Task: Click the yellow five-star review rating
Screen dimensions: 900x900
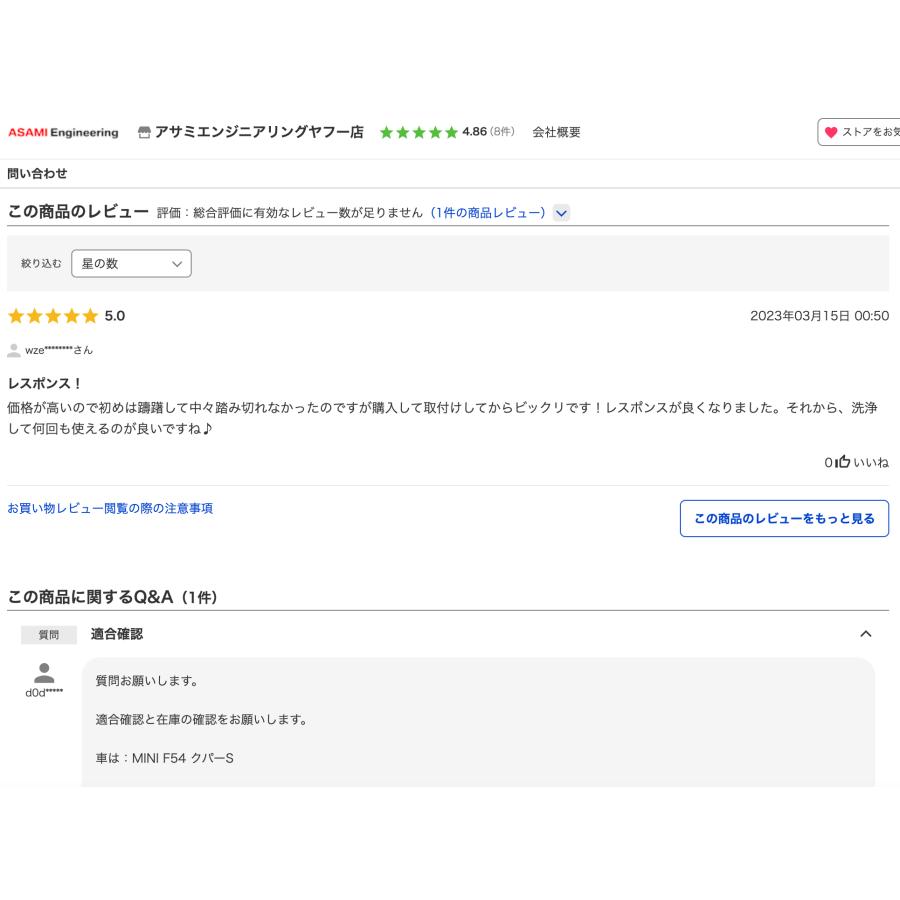Action: pos(53,316)
